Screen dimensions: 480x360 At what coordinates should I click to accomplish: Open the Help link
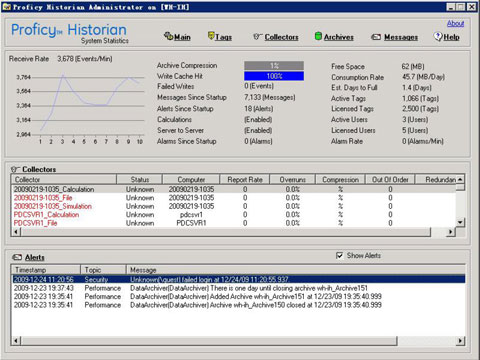point(451,37)
